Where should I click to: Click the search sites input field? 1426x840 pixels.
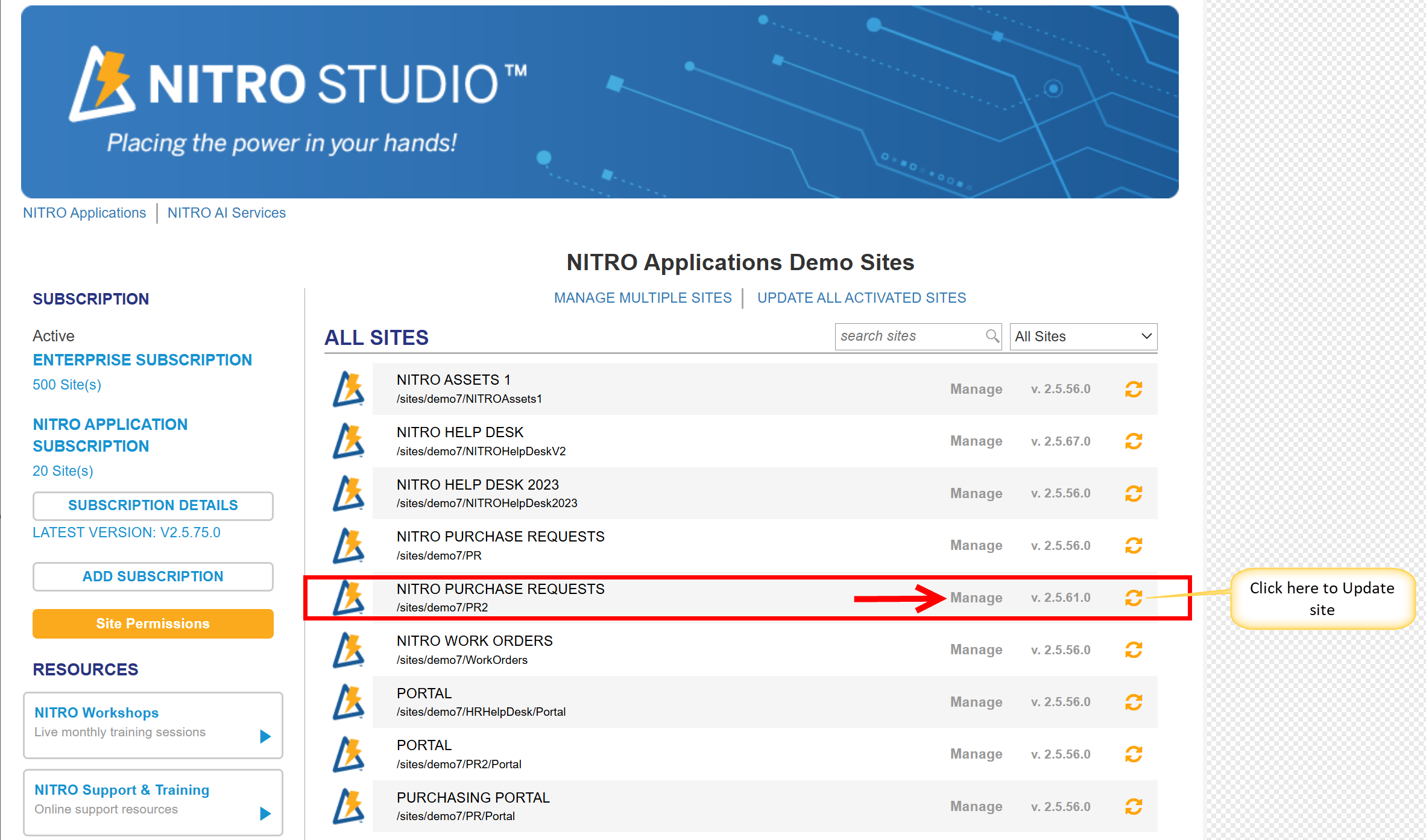point(918,336)
